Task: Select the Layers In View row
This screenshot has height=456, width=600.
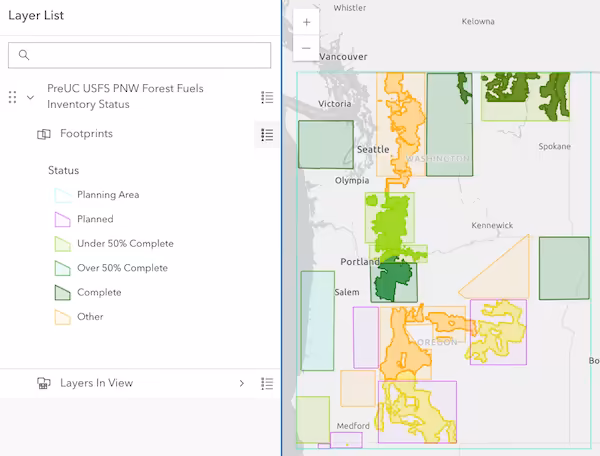Action: 140,383
